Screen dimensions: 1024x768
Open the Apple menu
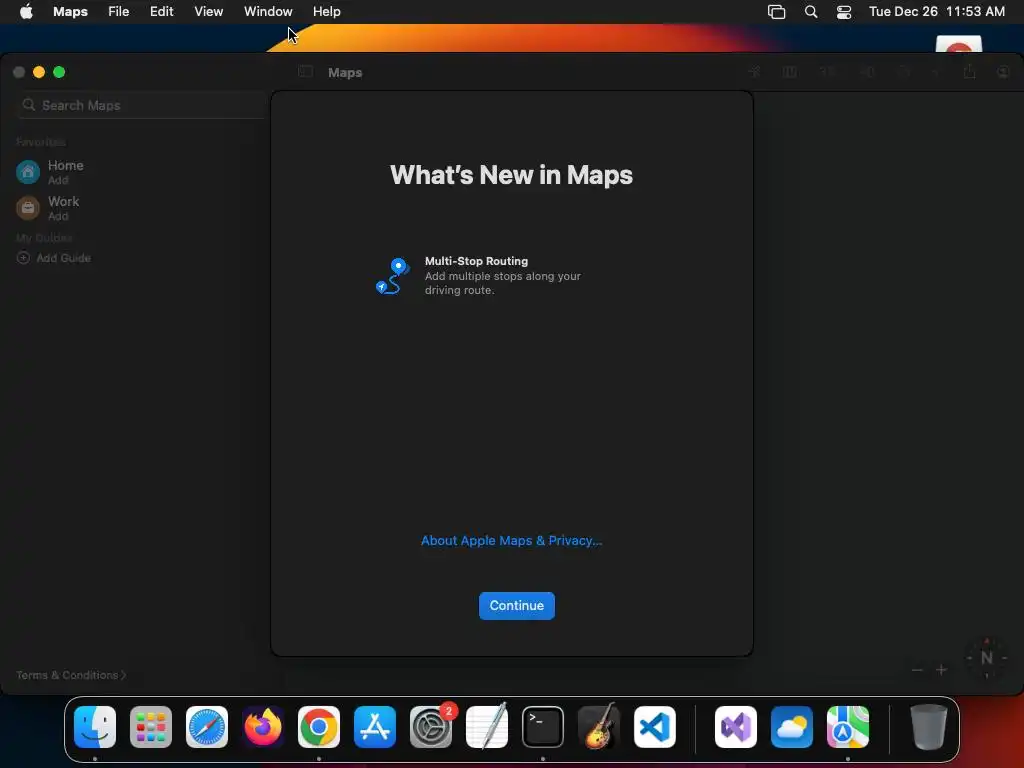coord(26,12)
